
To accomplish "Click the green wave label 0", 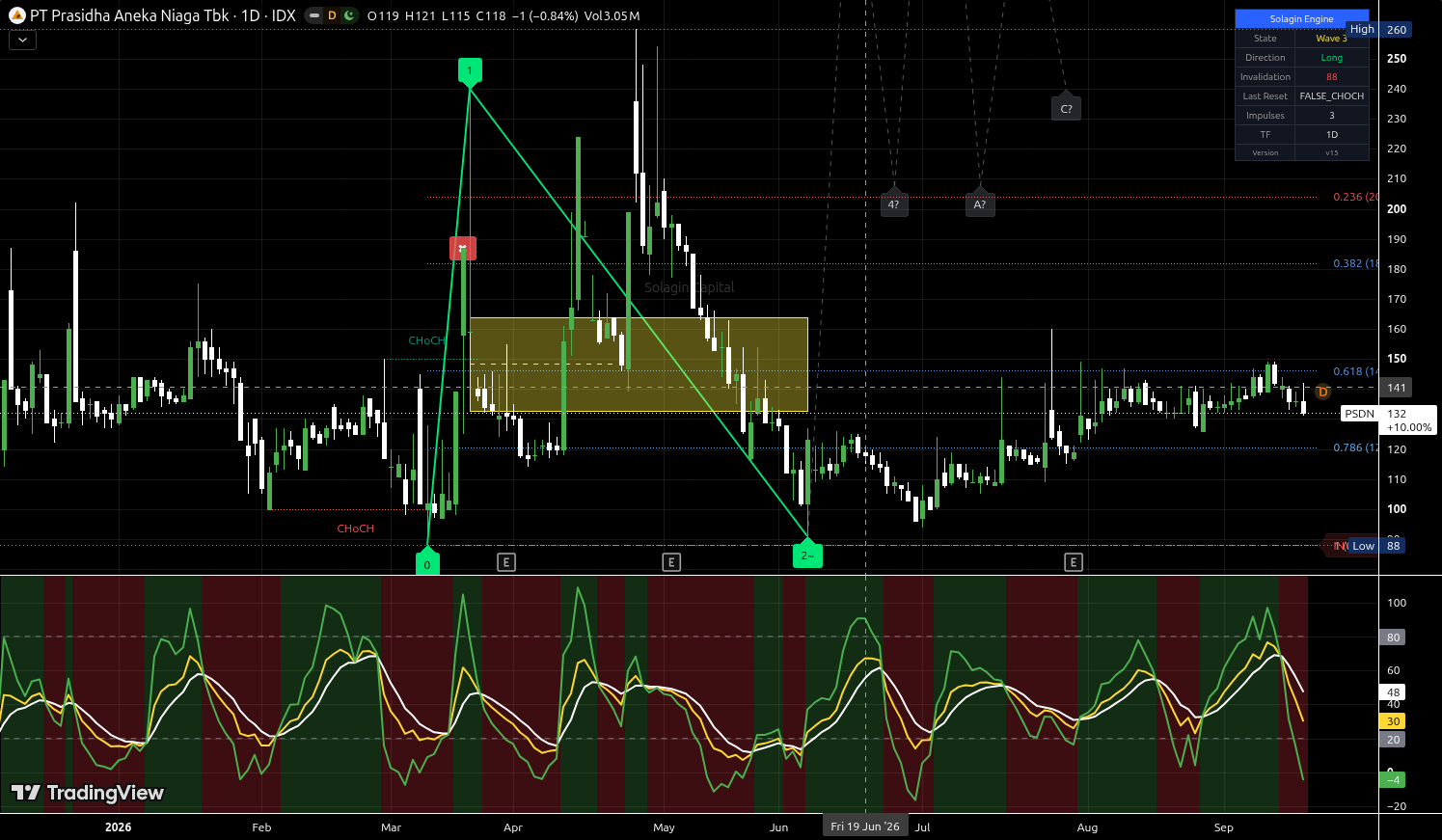I will (x=427, y=564).
